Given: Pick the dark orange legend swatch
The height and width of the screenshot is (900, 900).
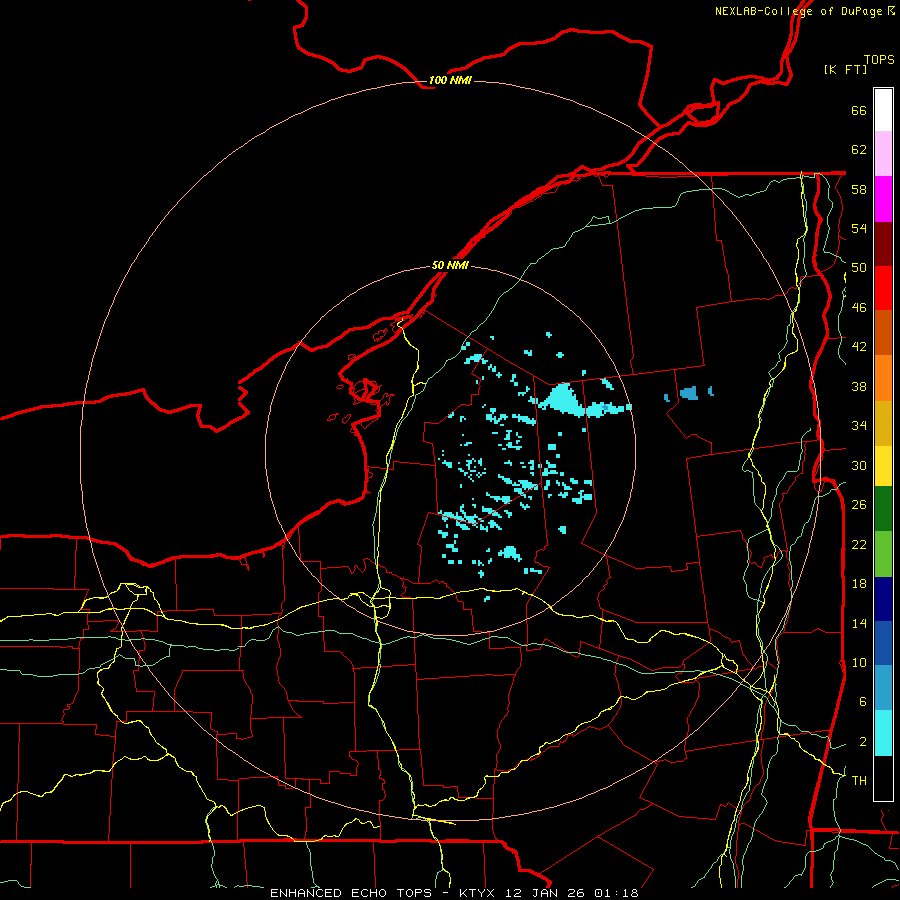Looking at the screenshot, I should coord(883,332).
